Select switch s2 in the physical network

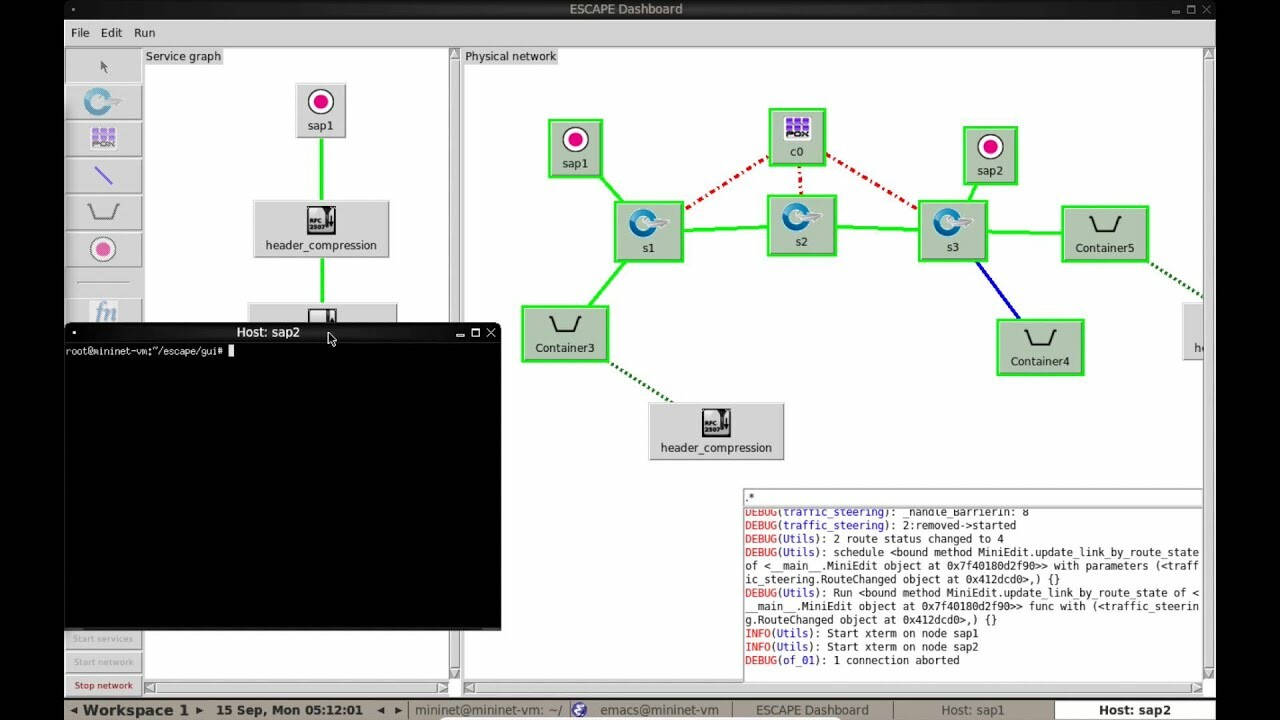coord(800,225)
